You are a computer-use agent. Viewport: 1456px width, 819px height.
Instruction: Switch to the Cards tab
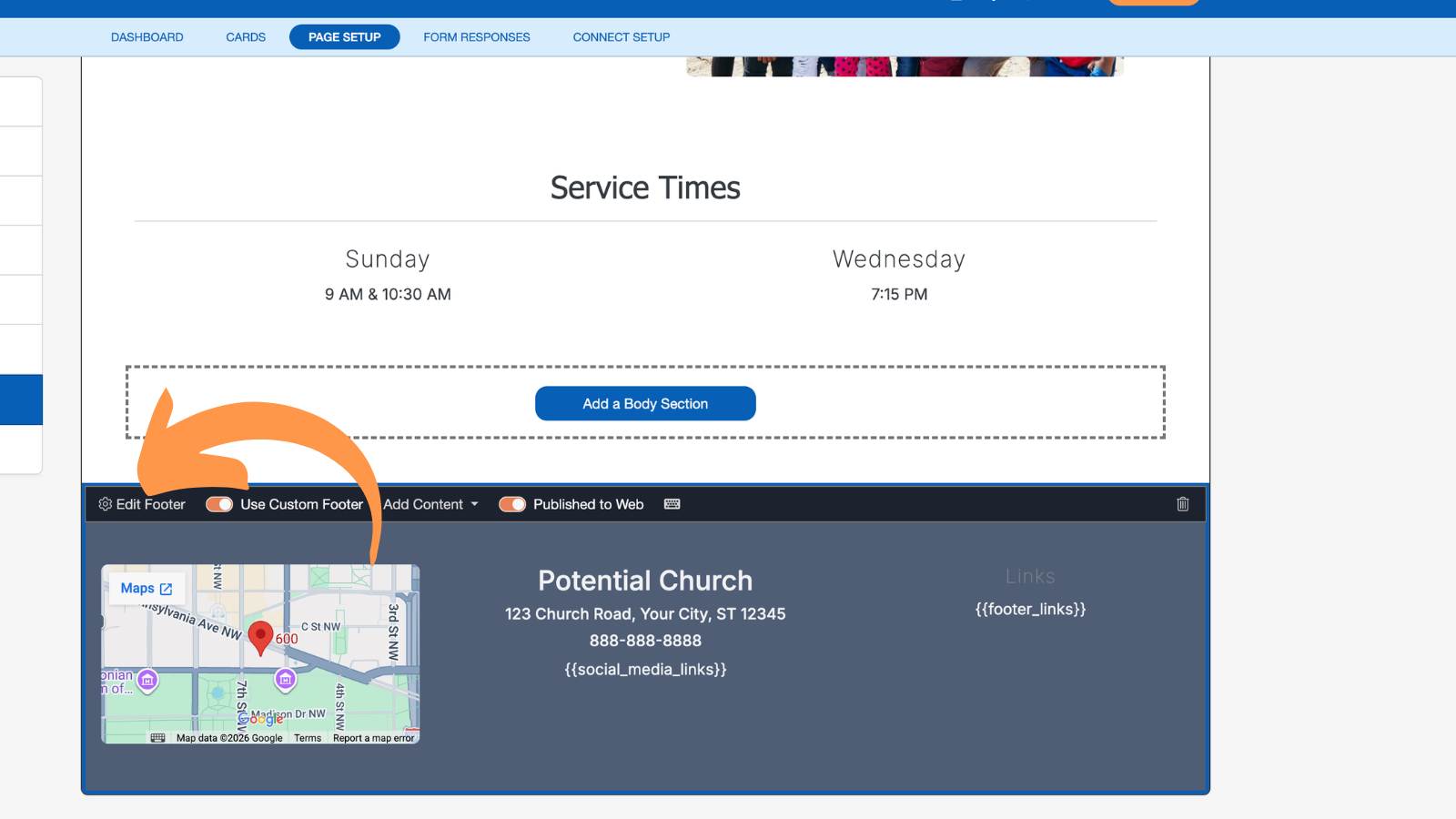pyautogui.click(x=246, y=37)
